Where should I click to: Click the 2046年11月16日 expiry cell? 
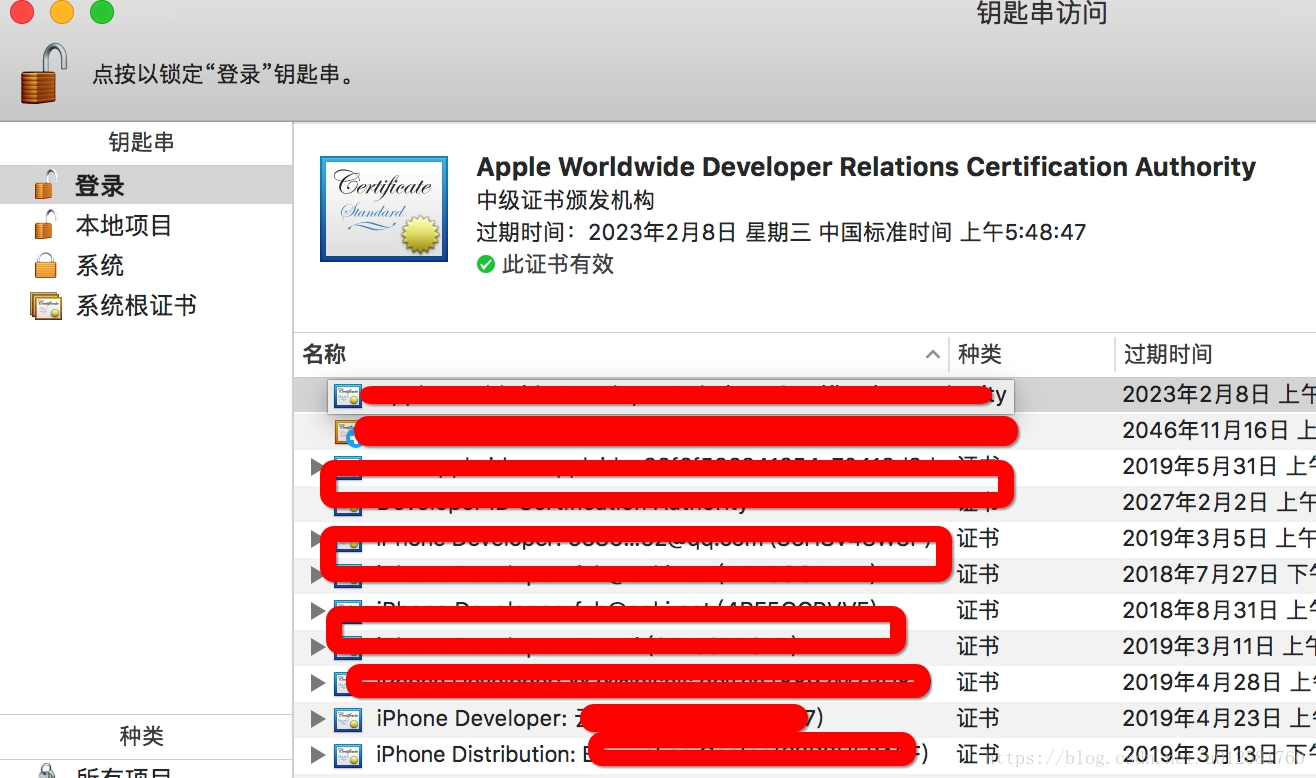coord(1218,431)
